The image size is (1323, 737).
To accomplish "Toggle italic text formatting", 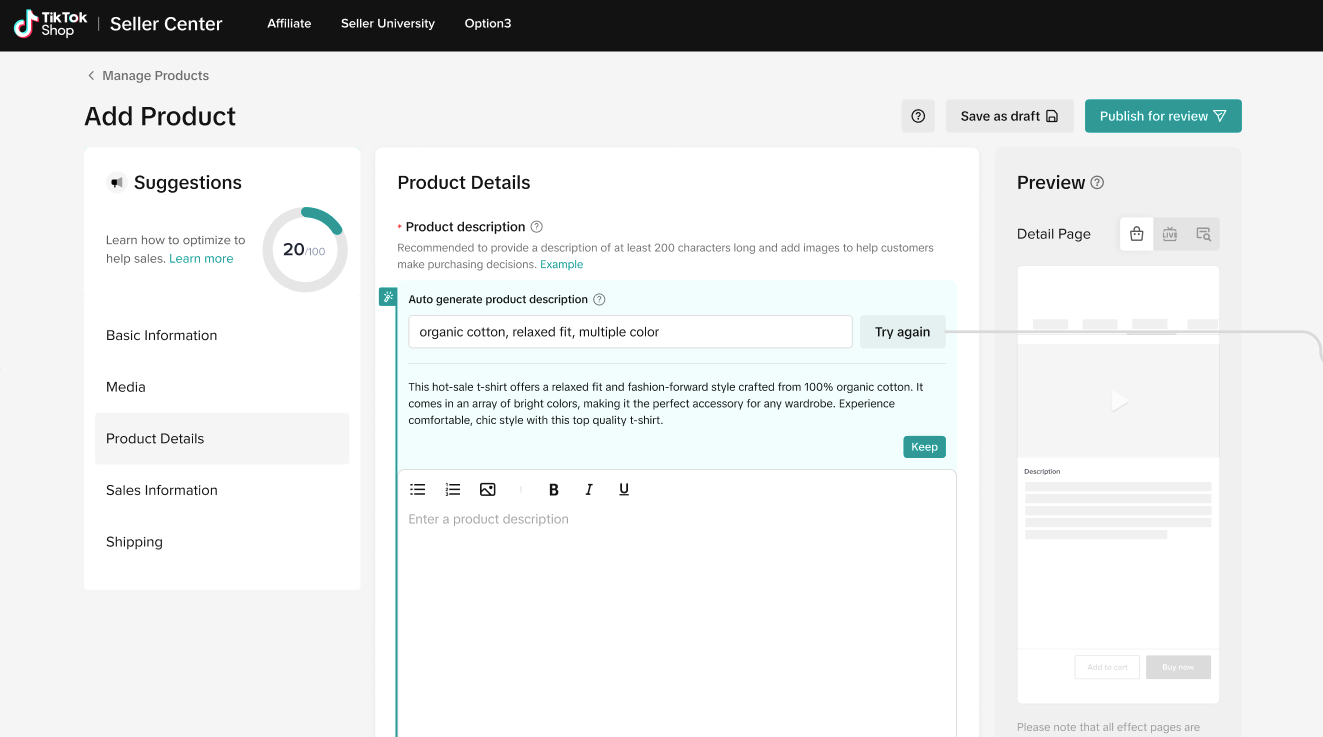I will pos(589,489).
